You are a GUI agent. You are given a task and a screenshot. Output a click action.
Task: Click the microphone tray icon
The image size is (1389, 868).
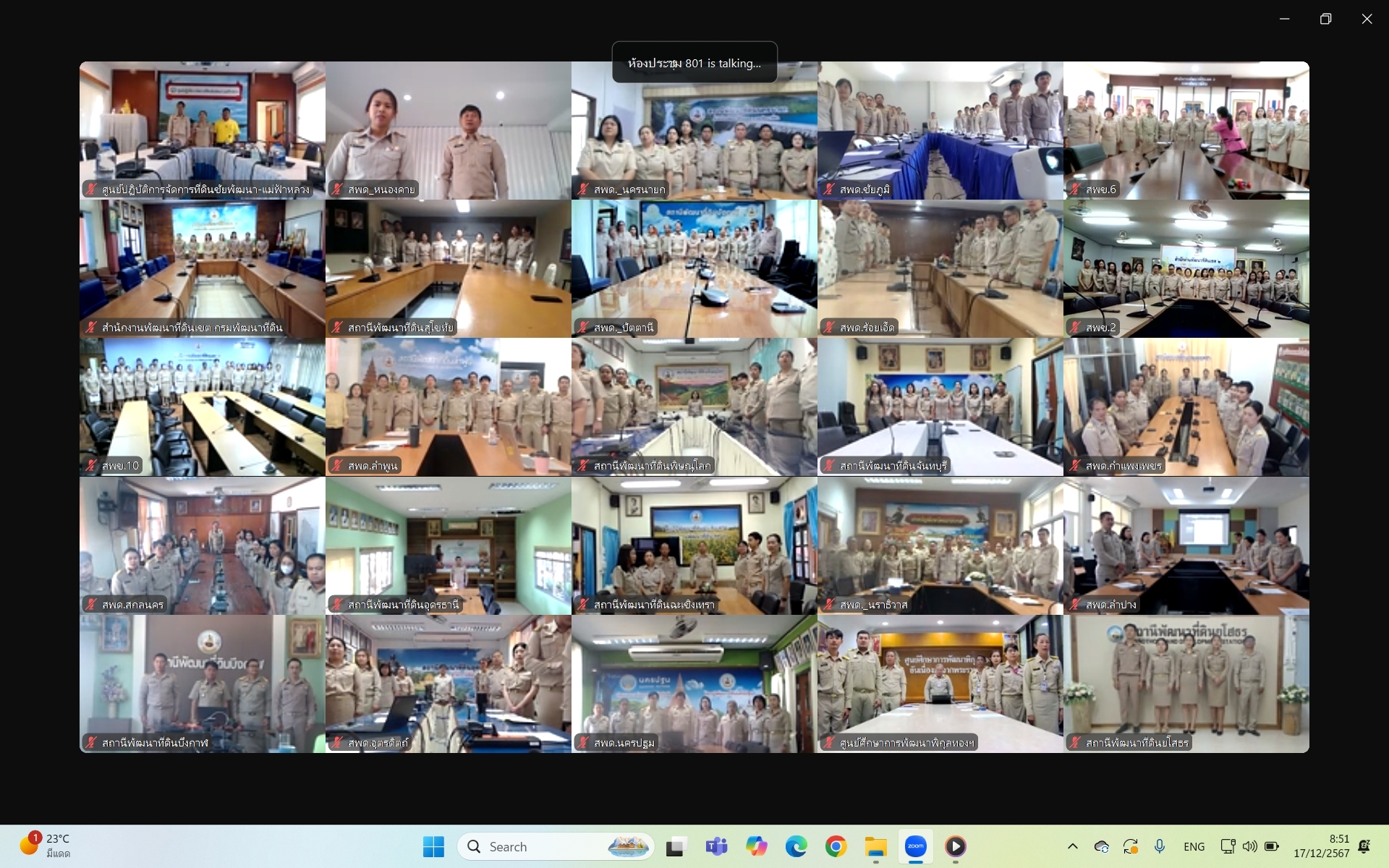tap(1160, 846)
